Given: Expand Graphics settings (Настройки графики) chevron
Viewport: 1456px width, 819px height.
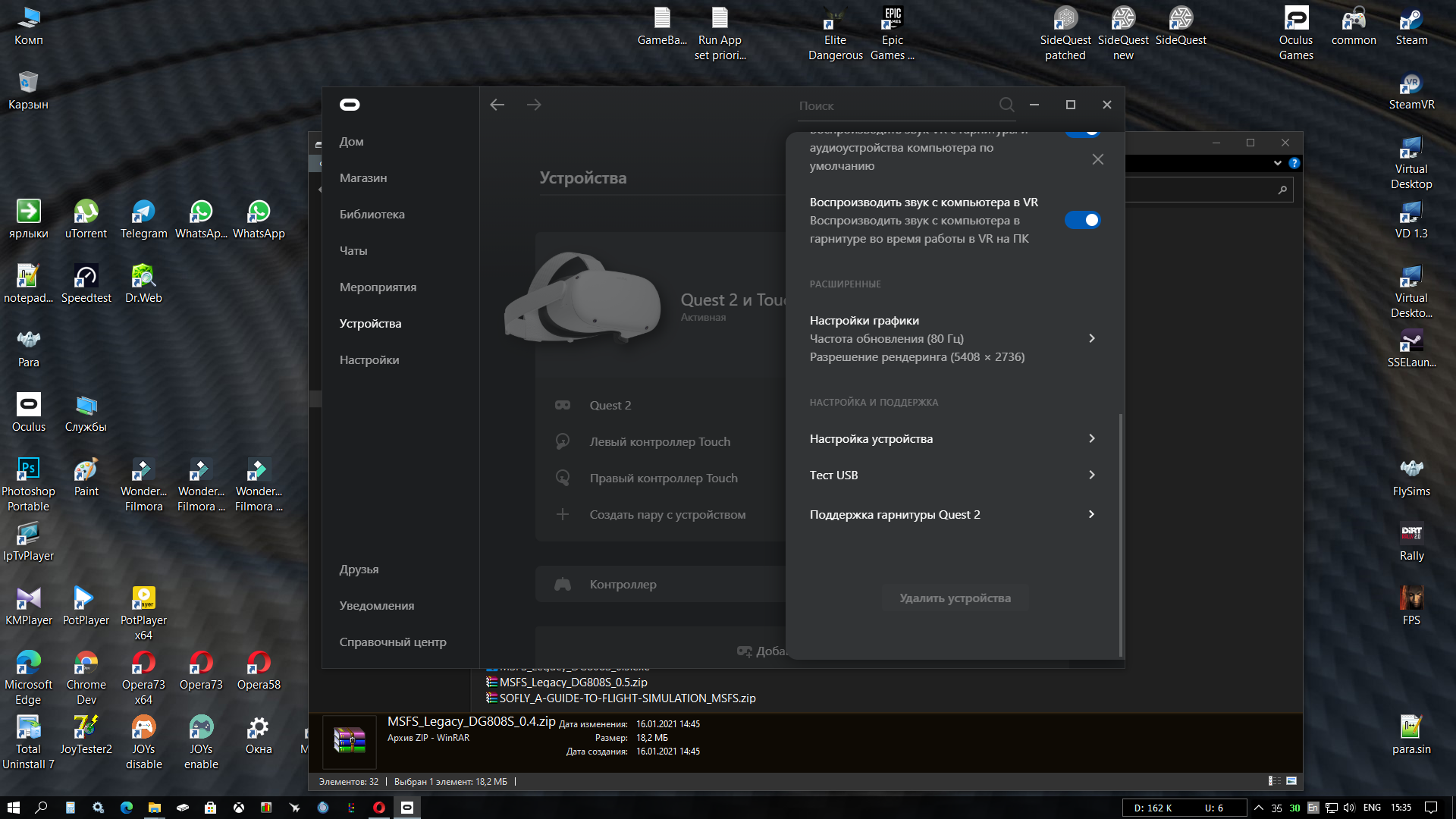Looking at the screenshot, I should click(x=1091, y=338).
